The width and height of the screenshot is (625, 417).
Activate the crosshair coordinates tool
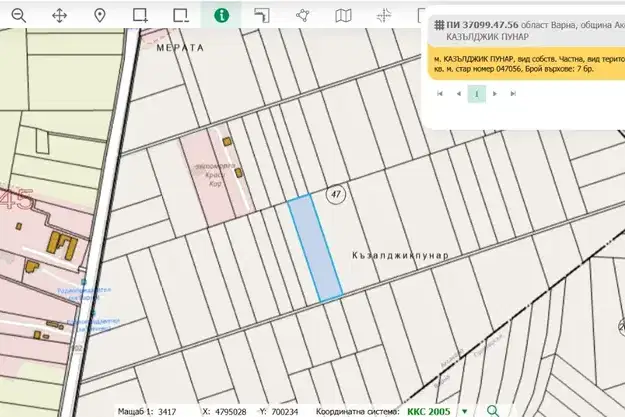click(x=384, y=16)
